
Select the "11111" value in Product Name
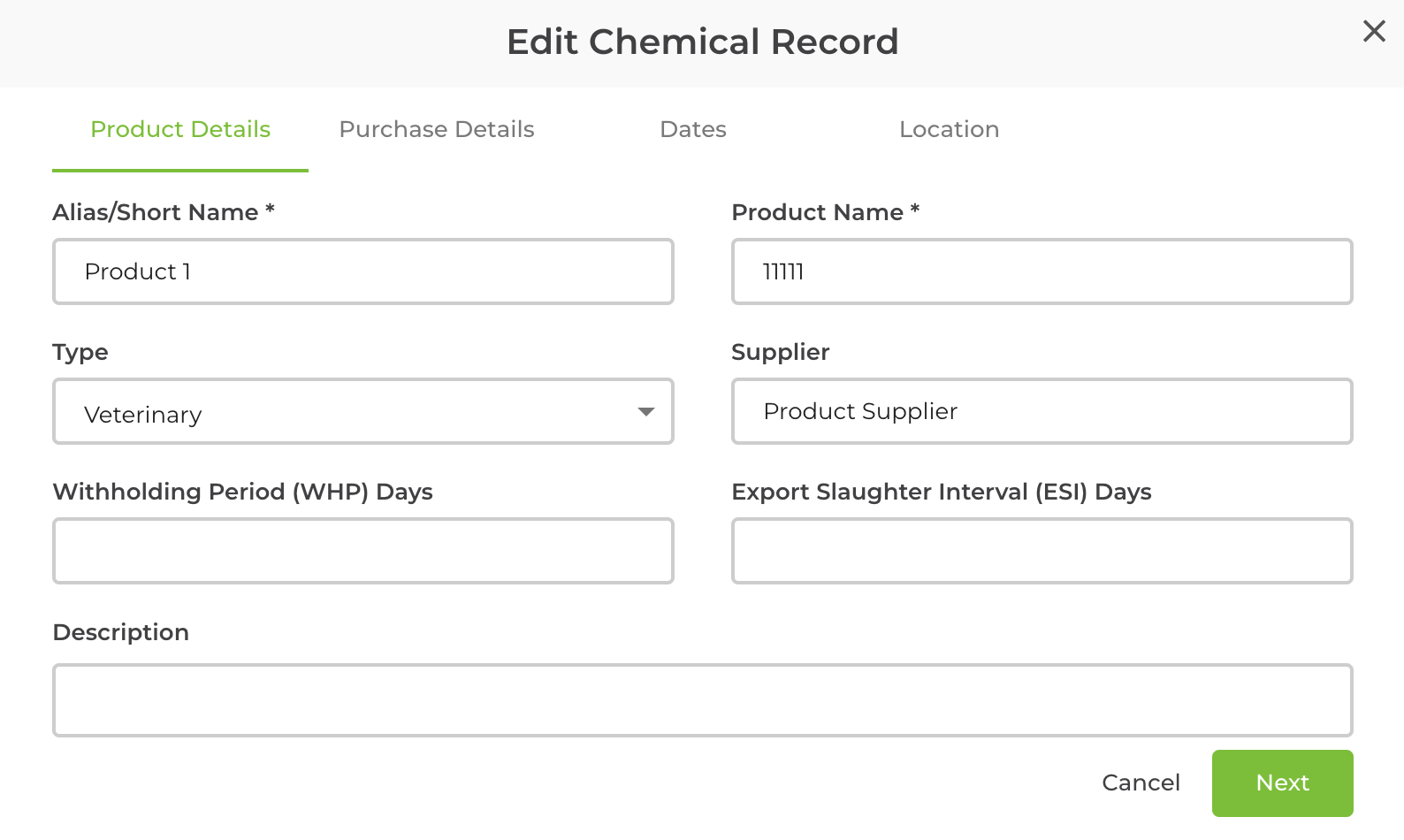pos(782,271)
